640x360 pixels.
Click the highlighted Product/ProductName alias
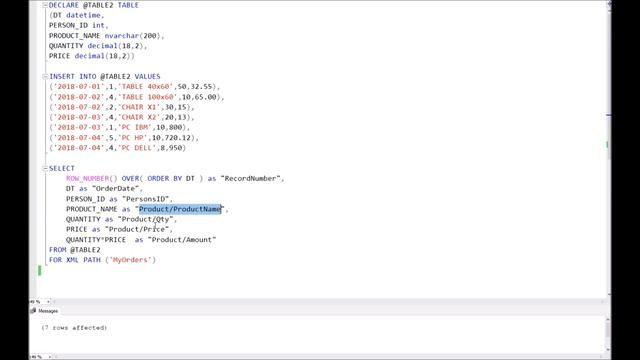point(180,209)
